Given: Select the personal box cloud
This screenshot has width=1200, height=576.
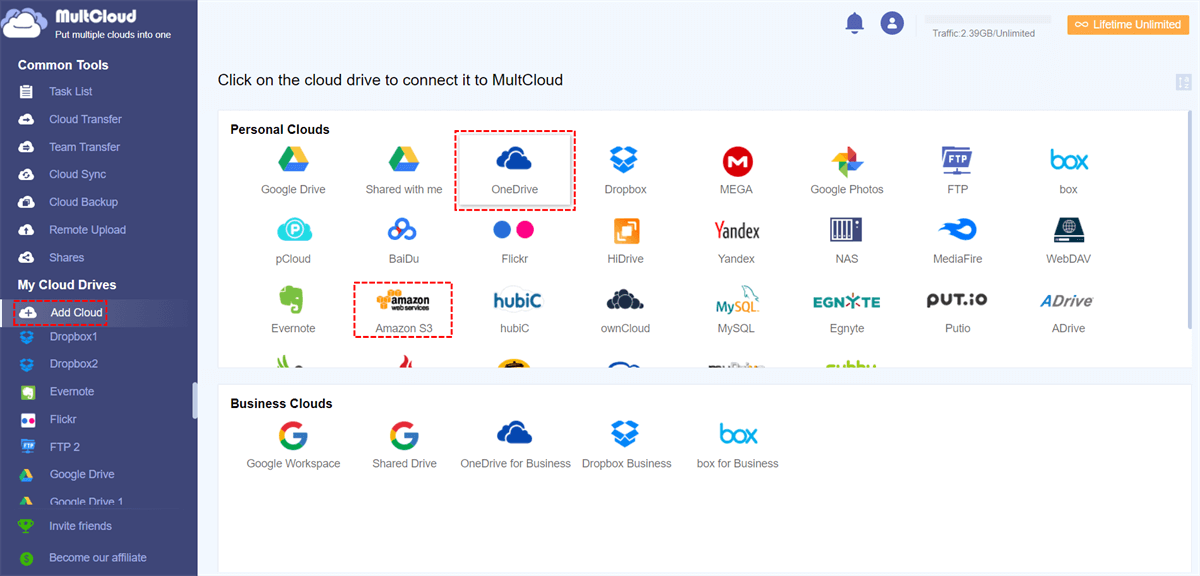Looking at the screenshot, I should [1068, 170].
